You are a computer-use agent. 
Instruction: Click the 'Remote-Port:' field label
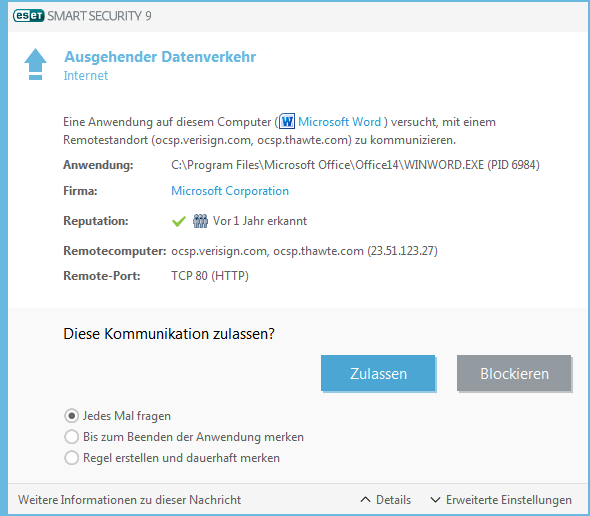click(x=102, y=276)
